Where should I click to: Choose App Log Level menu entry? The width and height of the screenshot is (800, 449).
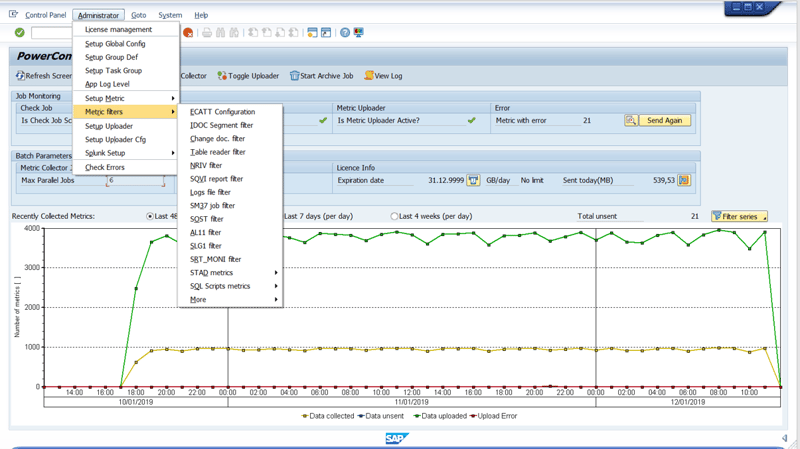click(126, 84)
